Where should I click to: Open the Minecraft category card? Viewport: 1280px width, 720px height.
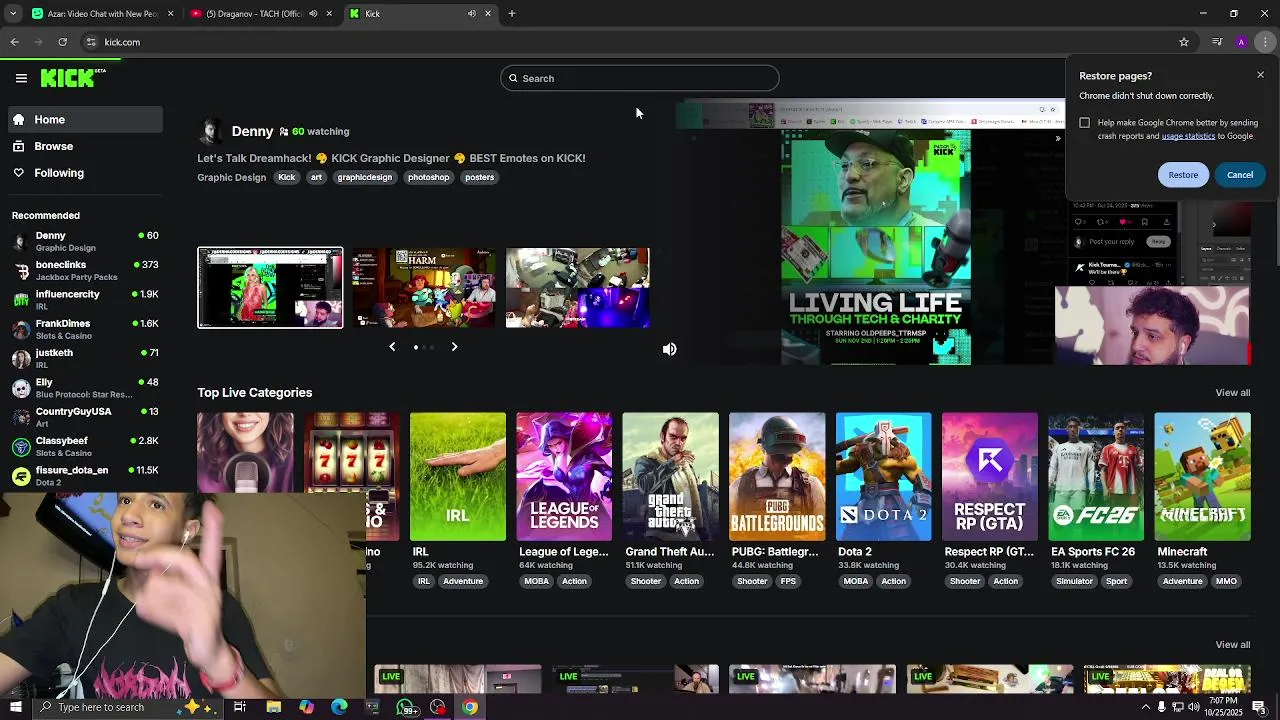click(1202, 477)
